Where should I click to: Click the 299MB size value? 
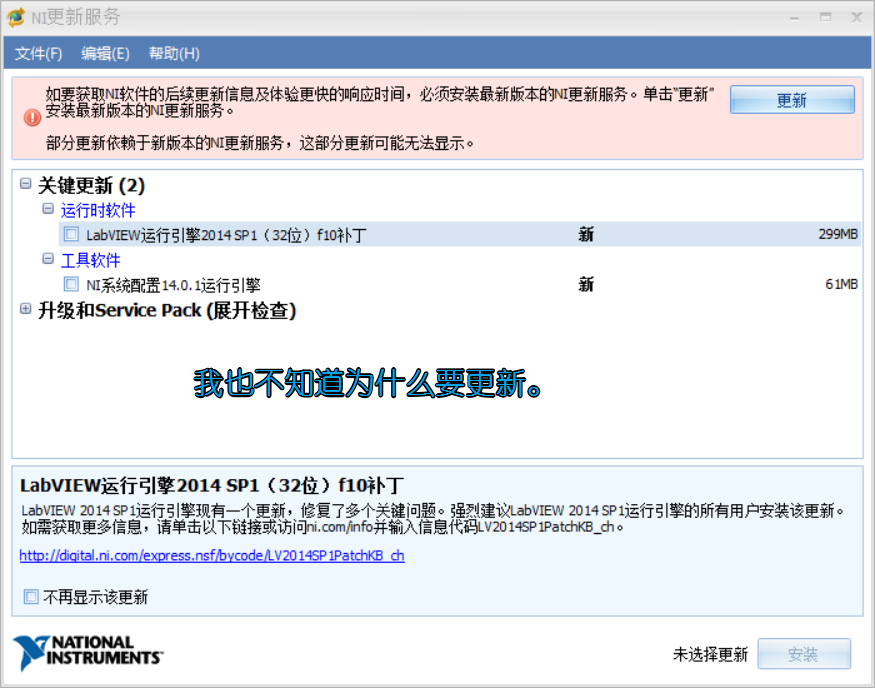838,234
